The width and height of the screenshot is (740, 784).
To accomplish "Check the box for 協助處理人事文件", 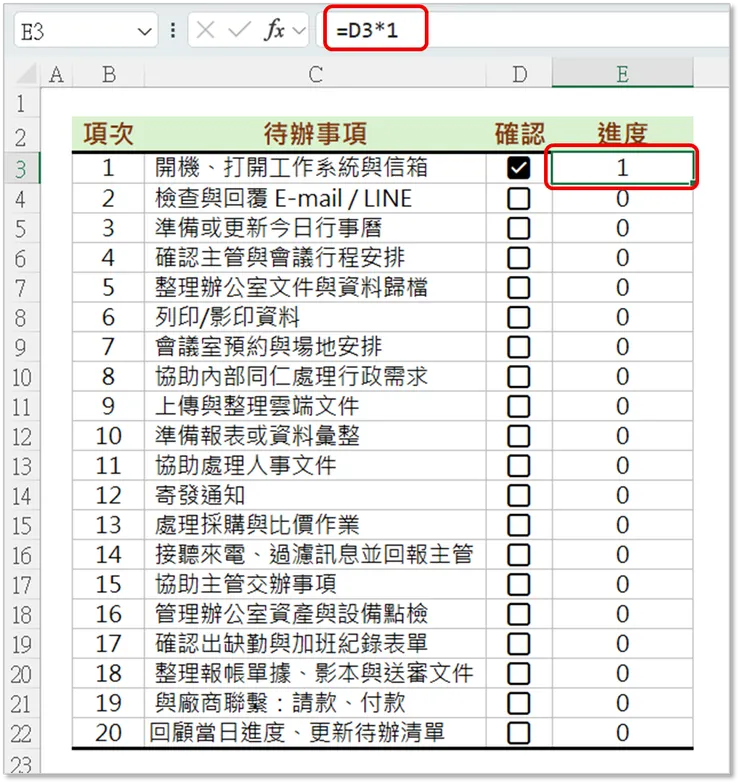I will point(518,466).
